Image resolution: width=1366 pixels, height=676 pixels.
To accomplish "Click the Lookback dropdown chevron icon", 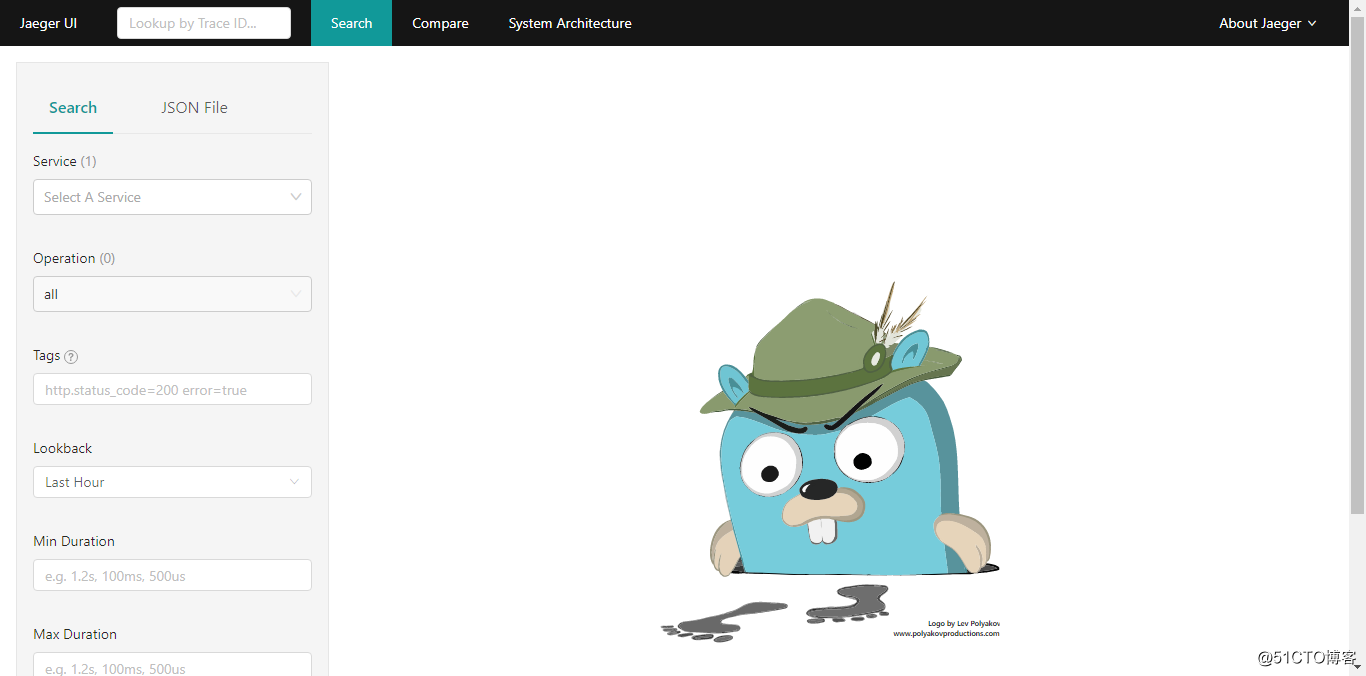I will [295, 482].
